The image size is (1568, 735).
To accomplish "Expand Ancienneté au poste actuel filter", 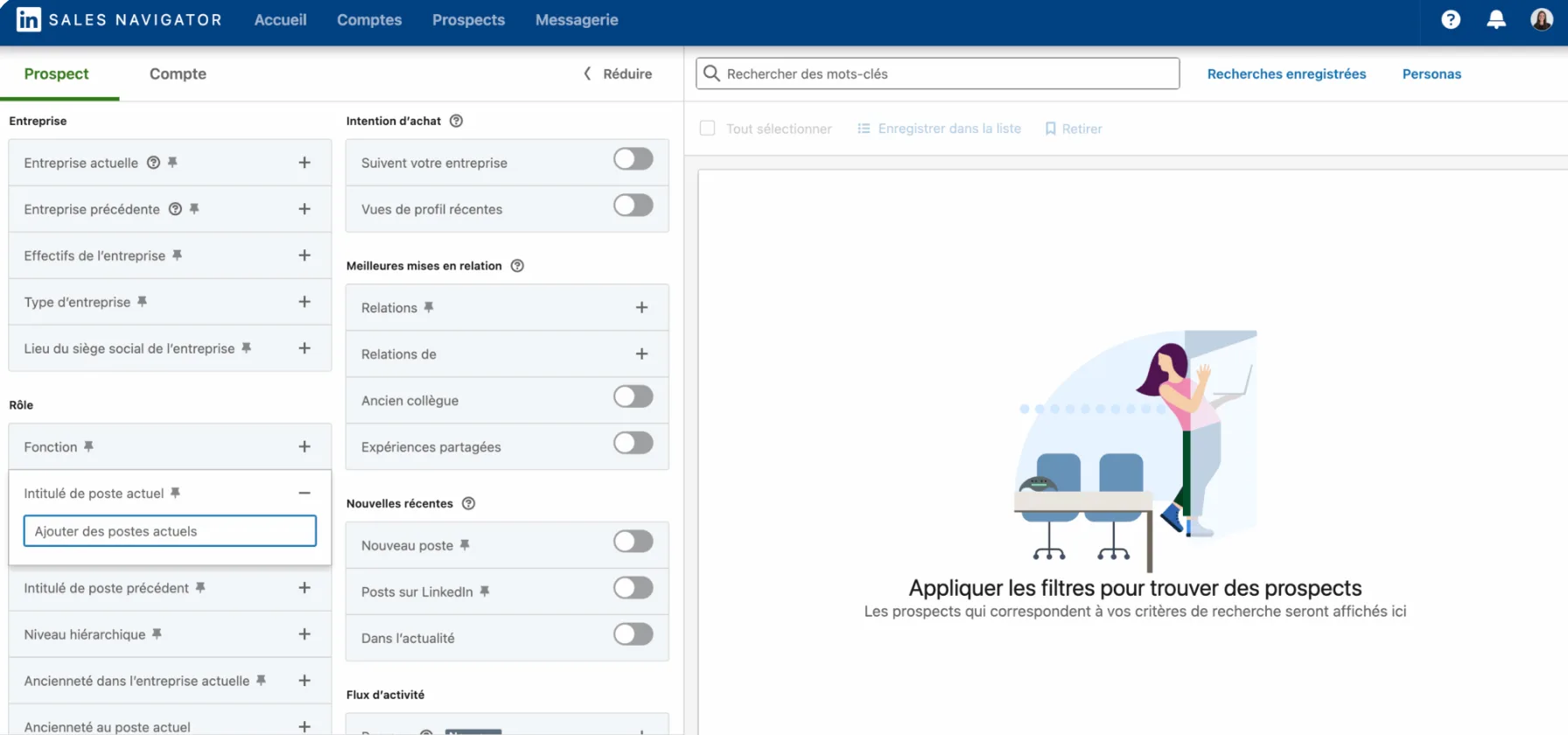I will [x=304, y=726].
